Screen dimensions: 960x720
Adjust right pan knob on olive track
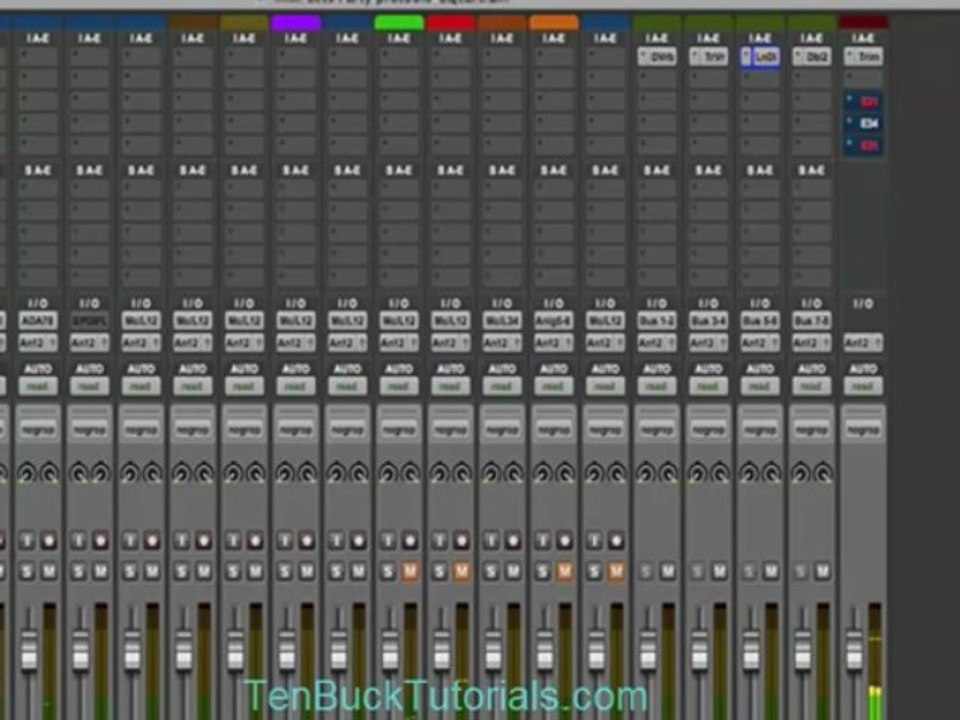pos(255,473)
